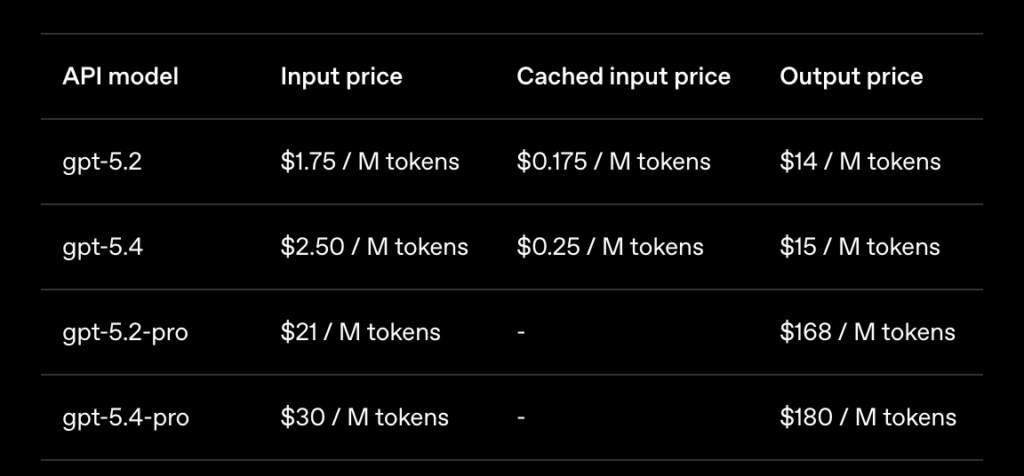Click the $1.75 / M tokens input price

click(x=370, y=162)
